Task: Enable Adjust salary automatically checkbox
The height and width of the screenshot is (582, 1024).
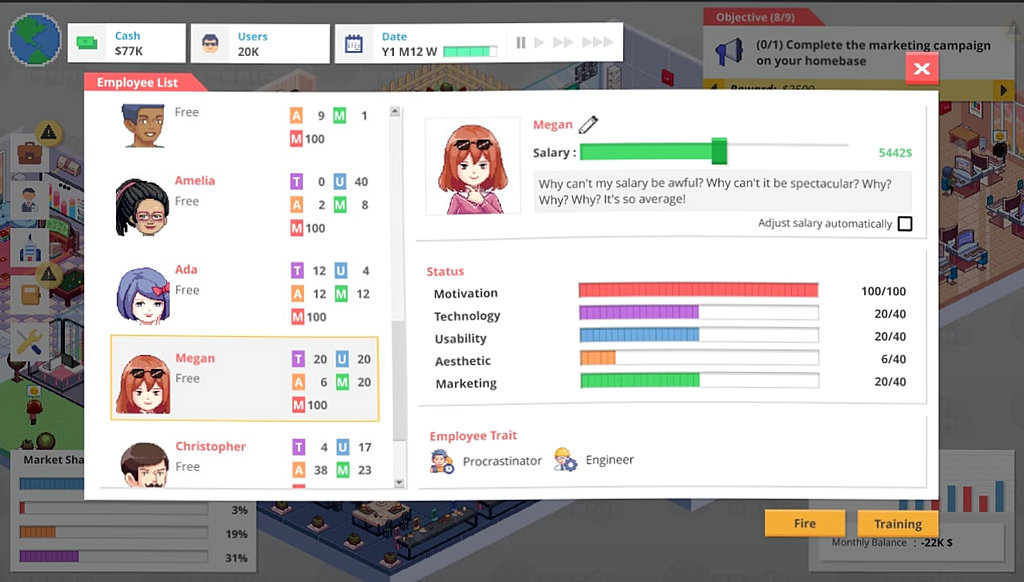Action: [904, 223]
